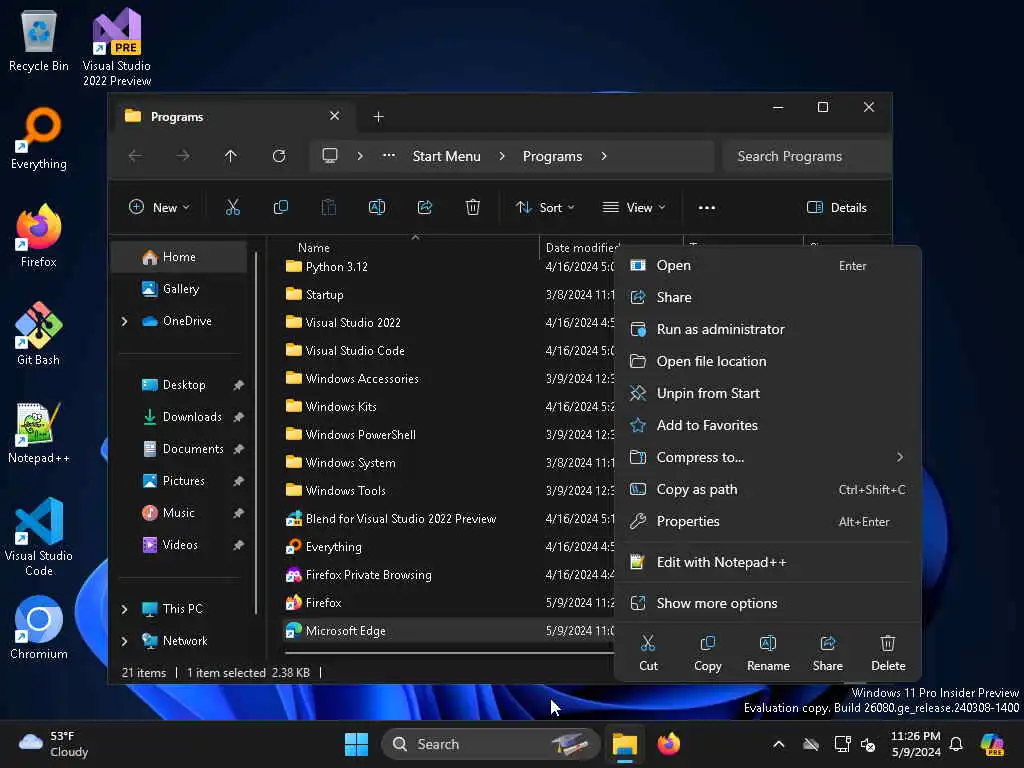Select Open file location
Viewport: 1024px width, 768px height.
point(768,361)
